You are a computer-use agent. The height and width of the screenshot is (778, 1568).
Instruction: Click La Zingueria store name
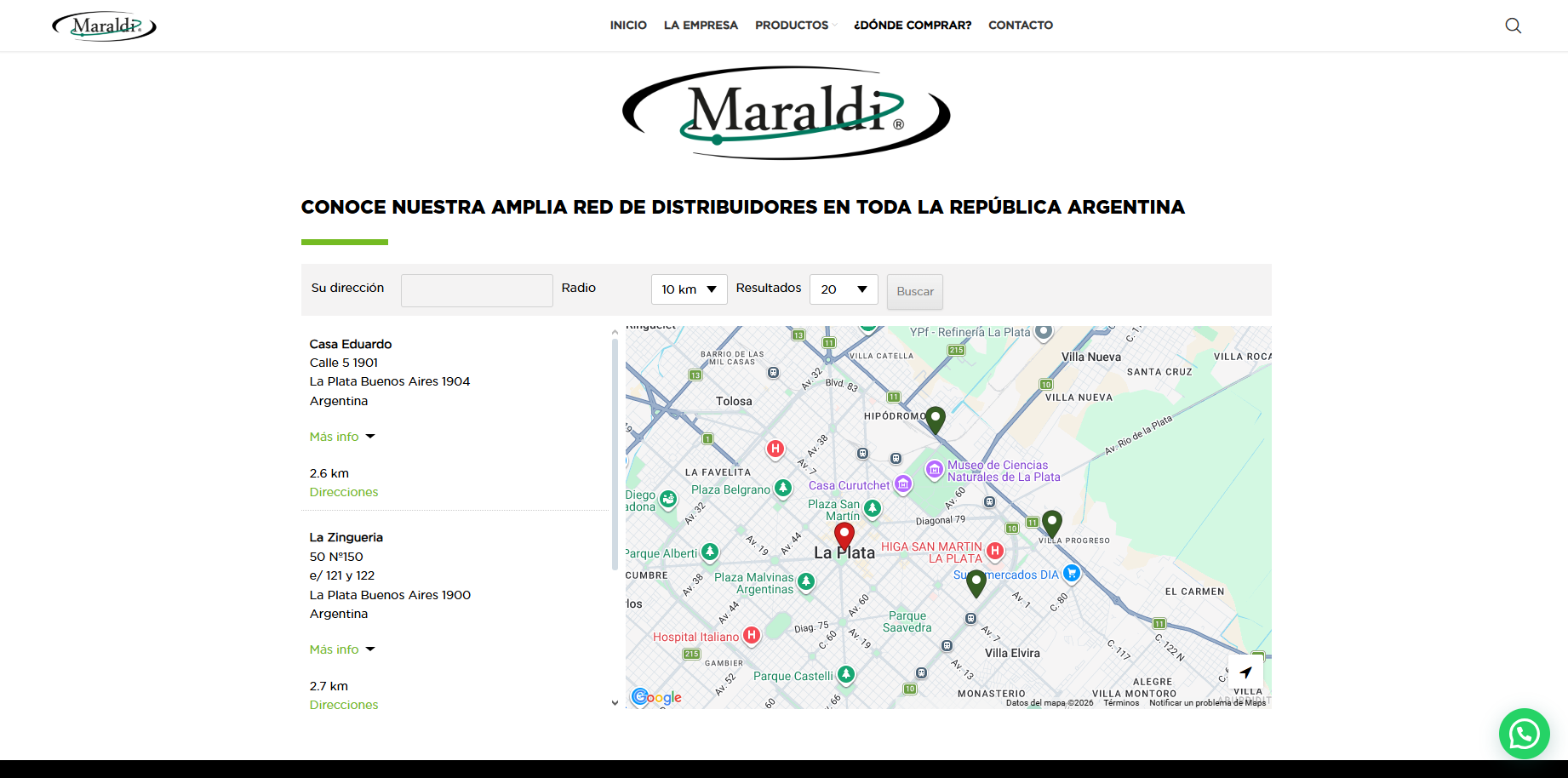tap(346, 537)
